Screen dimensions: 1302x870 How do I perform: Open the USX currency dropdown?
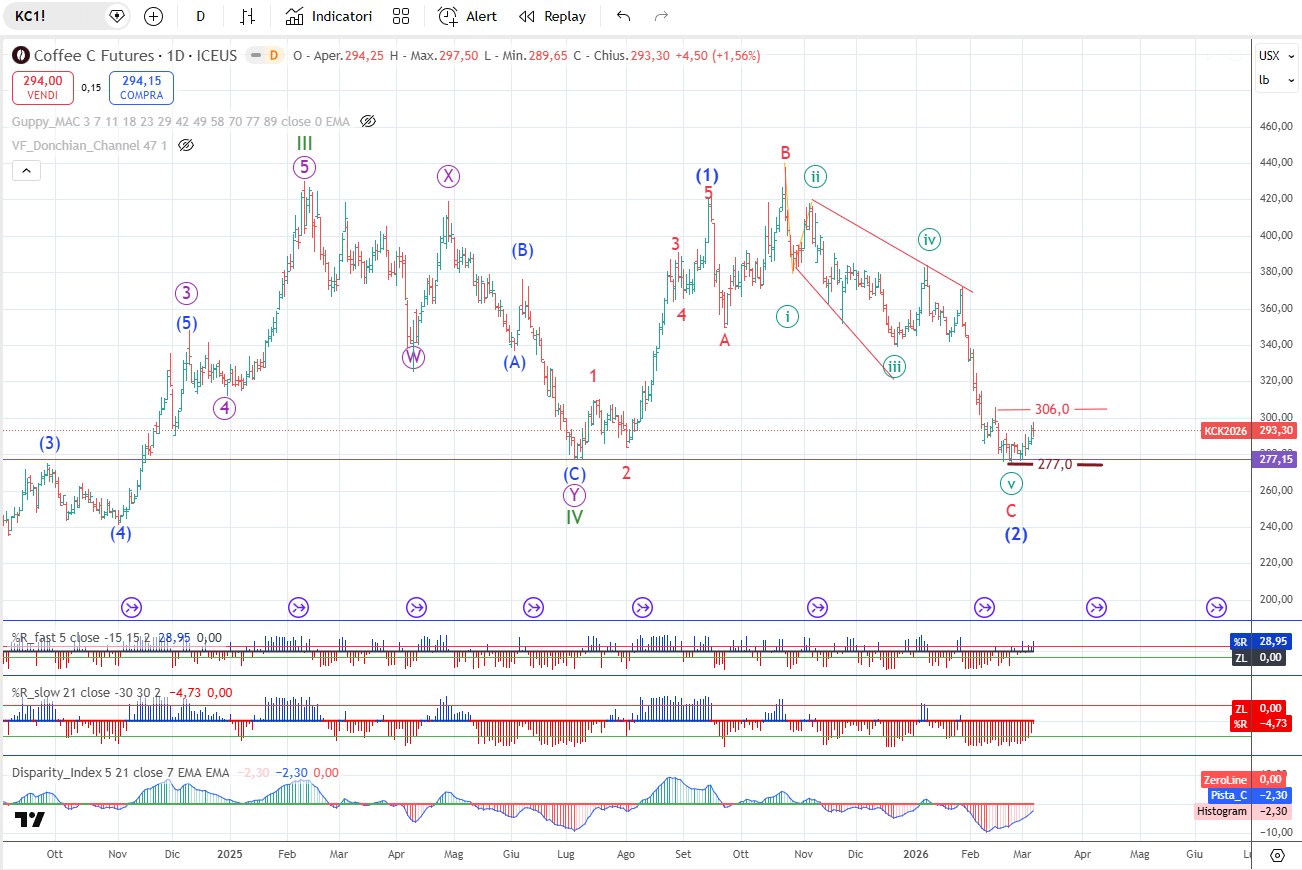click(x=1269, y=56)
